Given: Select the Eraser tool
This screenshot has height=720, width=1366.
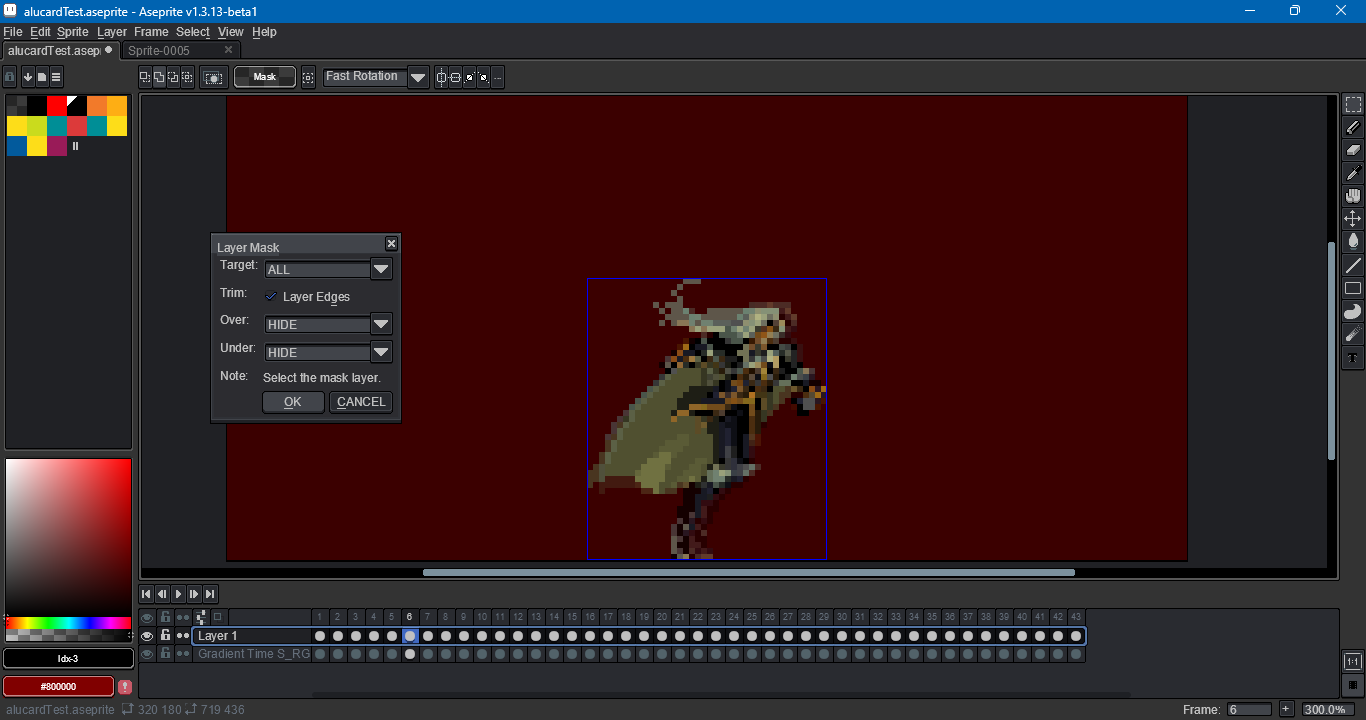Looking at the screenshot, I should click(x=1353, y=150).
